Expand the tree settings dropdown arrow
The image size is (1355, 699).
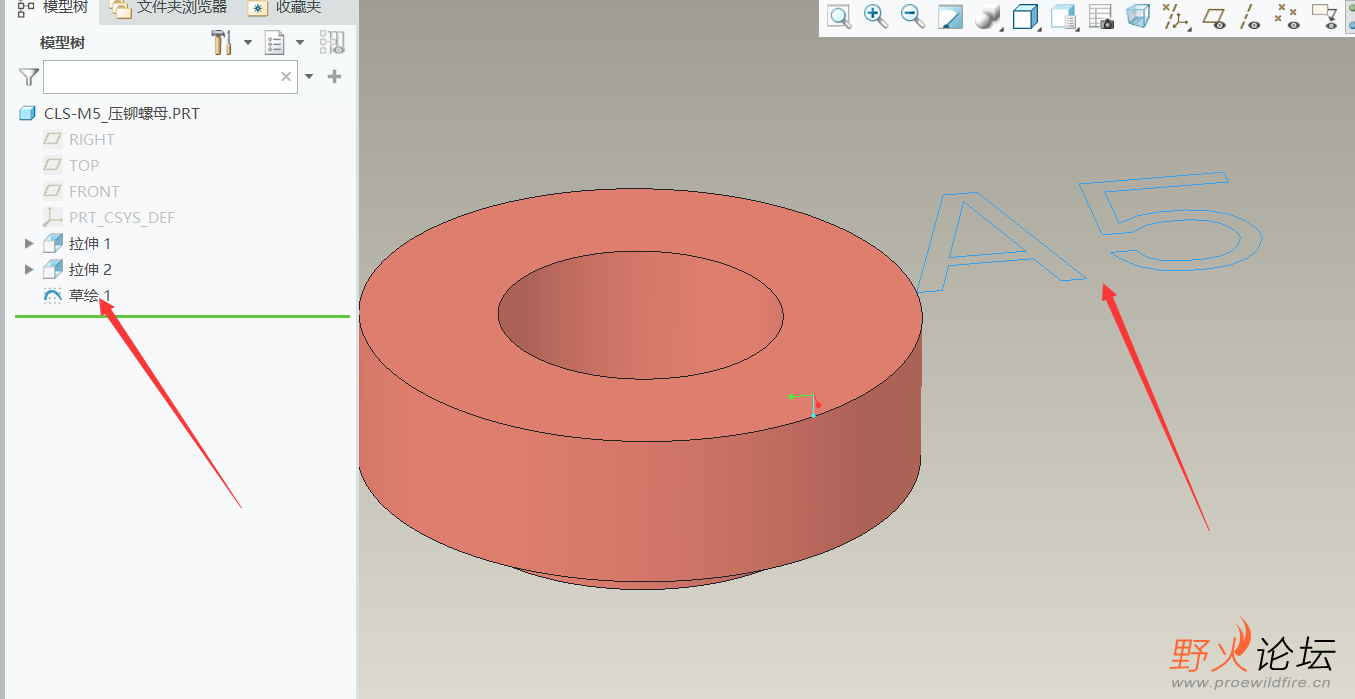pyautogui.click(x=248, y=43)
